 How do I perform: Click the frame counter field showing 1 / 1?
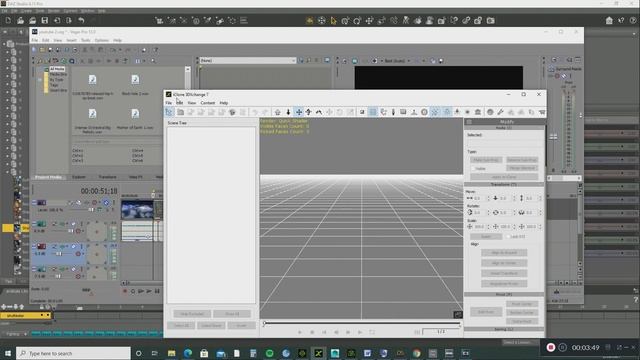pos(441,332)
